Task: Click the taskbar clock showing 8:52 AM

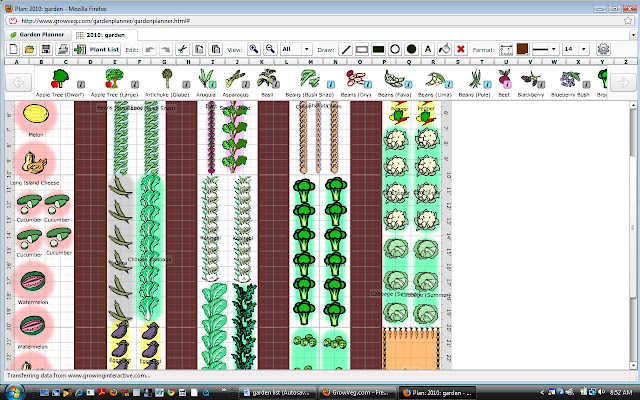Action: (621, 393)
